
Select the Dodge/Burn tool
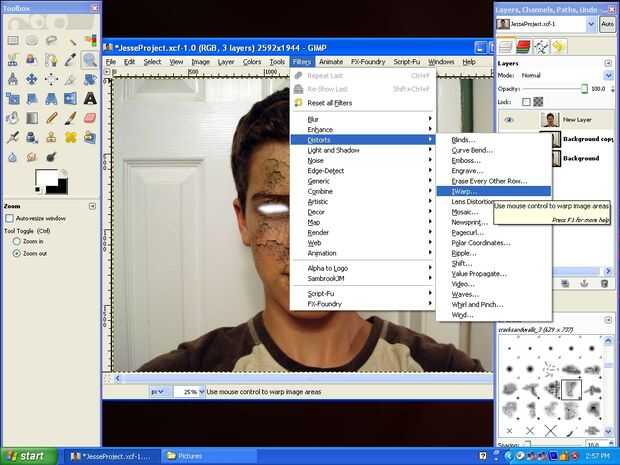51,157
